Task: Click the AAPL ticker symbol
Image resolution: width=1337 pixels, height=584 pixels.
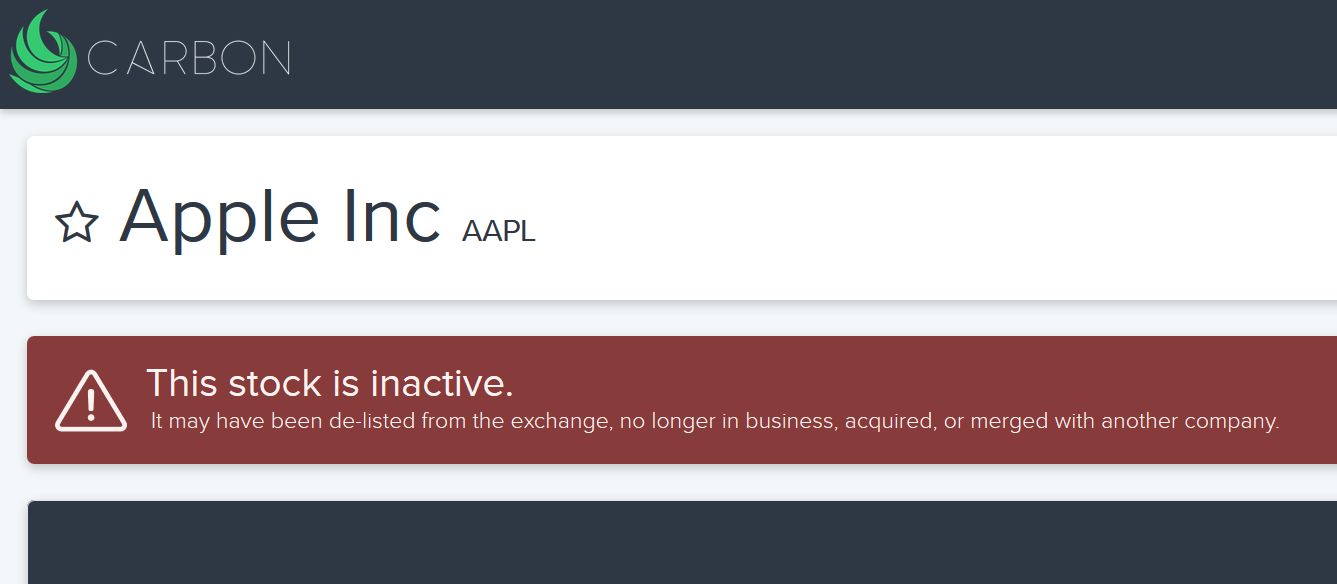Action: [499, 231]
